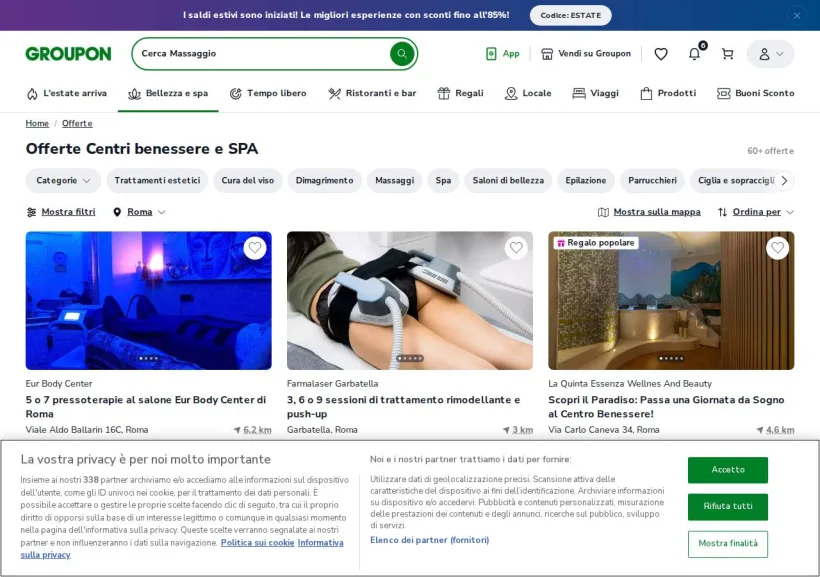Click Mostra filtri link
This screenshot has height=577, width=820.
pyautogui.click(x=69, y=212)
